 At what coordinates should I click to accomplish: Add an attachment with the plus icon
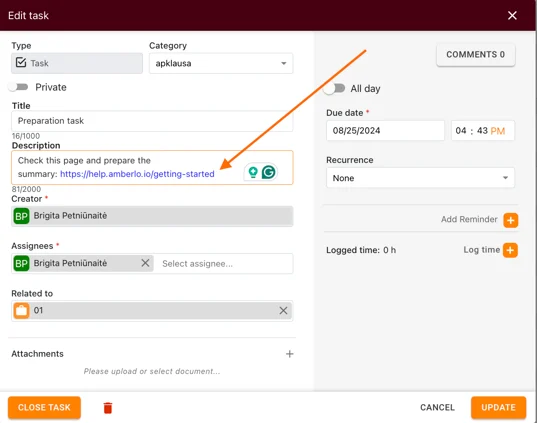[289, 354]
